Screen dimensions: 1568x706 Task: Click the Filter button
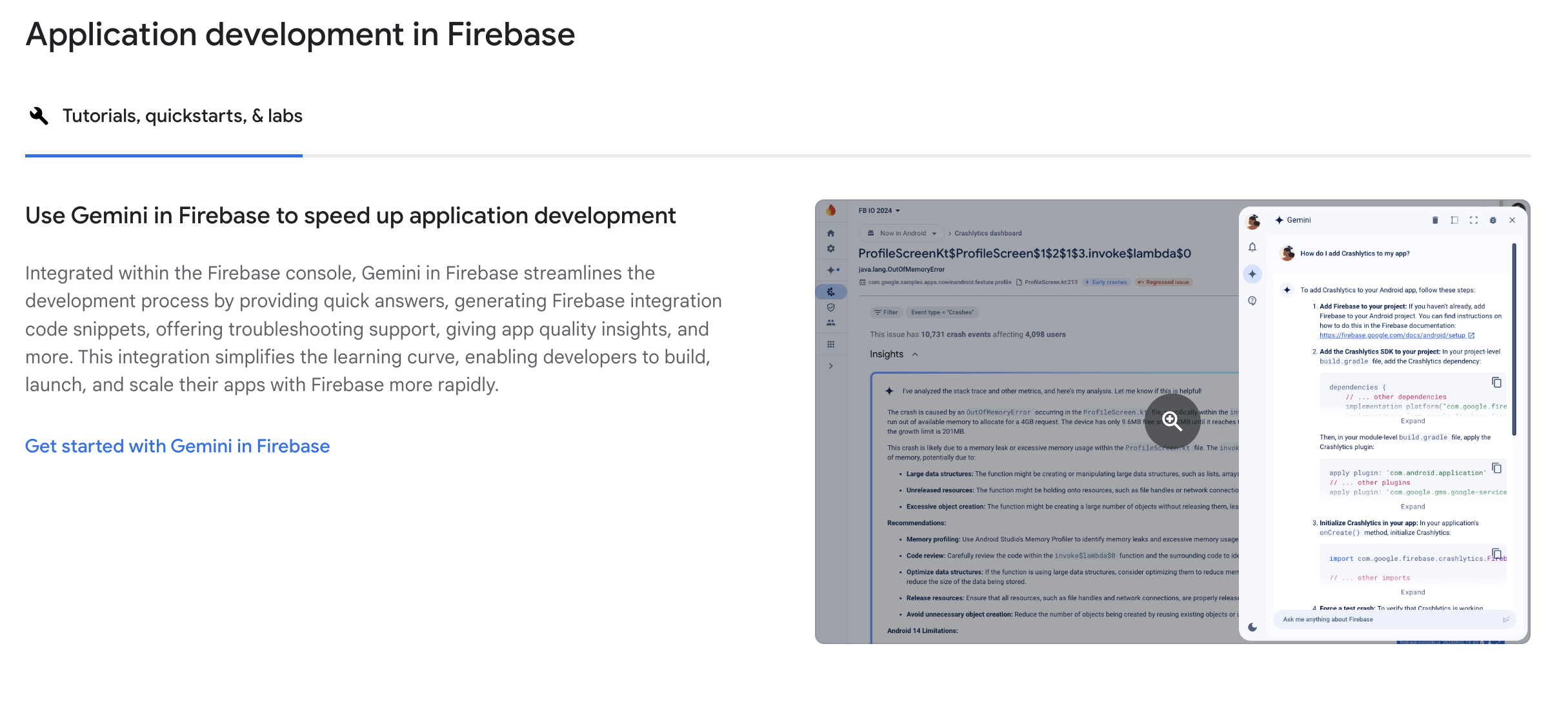[x=886, y=312]
